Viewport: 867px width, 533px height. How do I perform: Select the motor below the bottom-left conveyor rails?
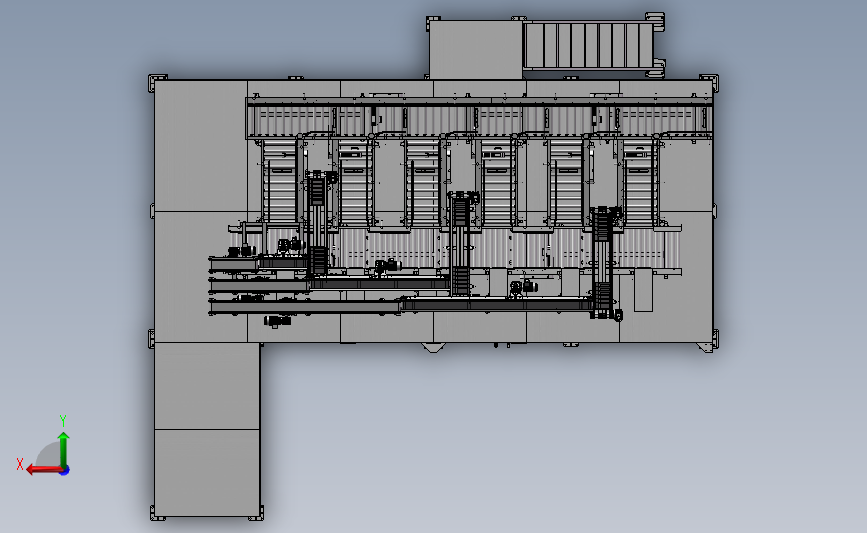278,321
